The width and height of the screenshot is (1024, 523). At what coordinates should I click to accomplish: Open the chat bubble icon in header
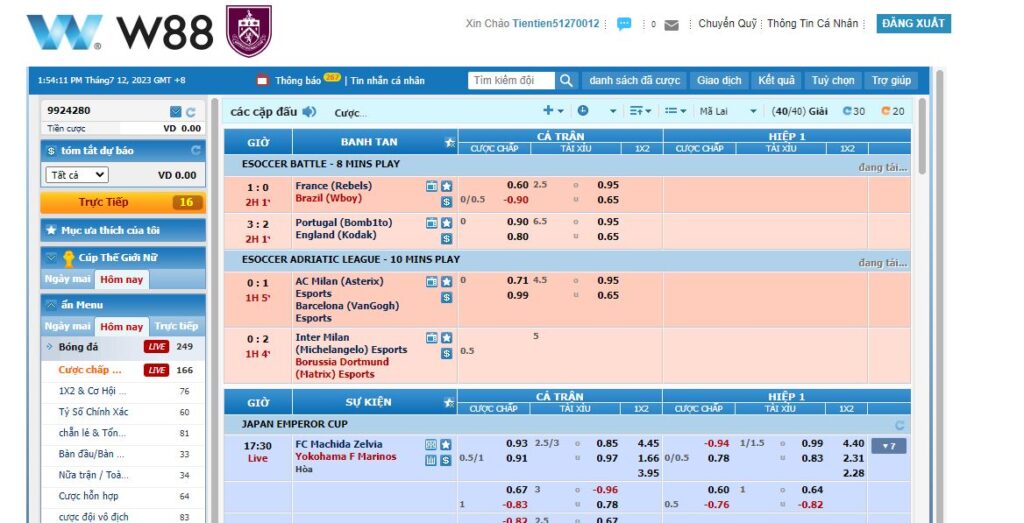[624, 24]
